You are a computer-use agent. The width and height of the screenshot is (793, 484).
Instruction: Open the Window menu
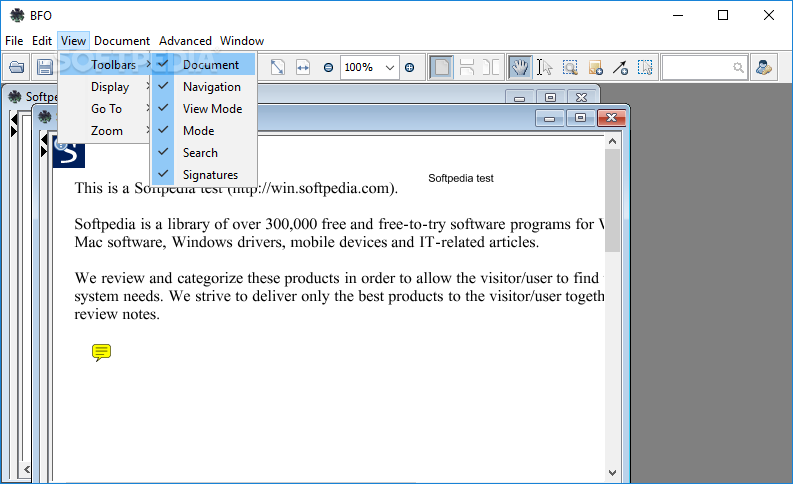click(242, 40)
